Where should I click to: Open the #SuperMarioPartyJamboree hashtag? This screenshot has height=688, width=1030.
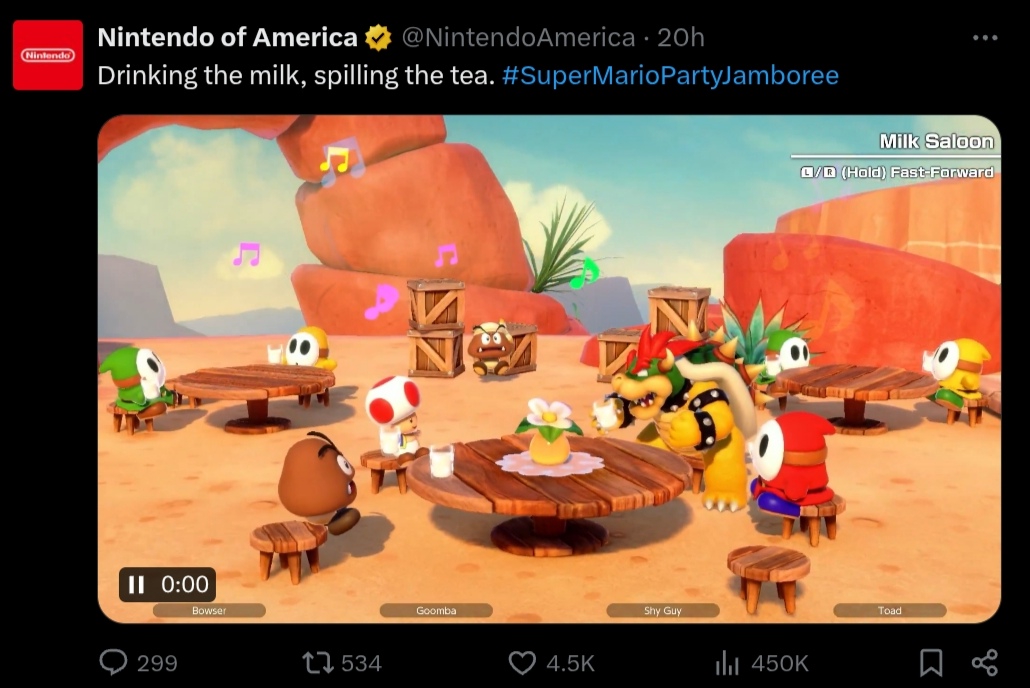(671, 76)
